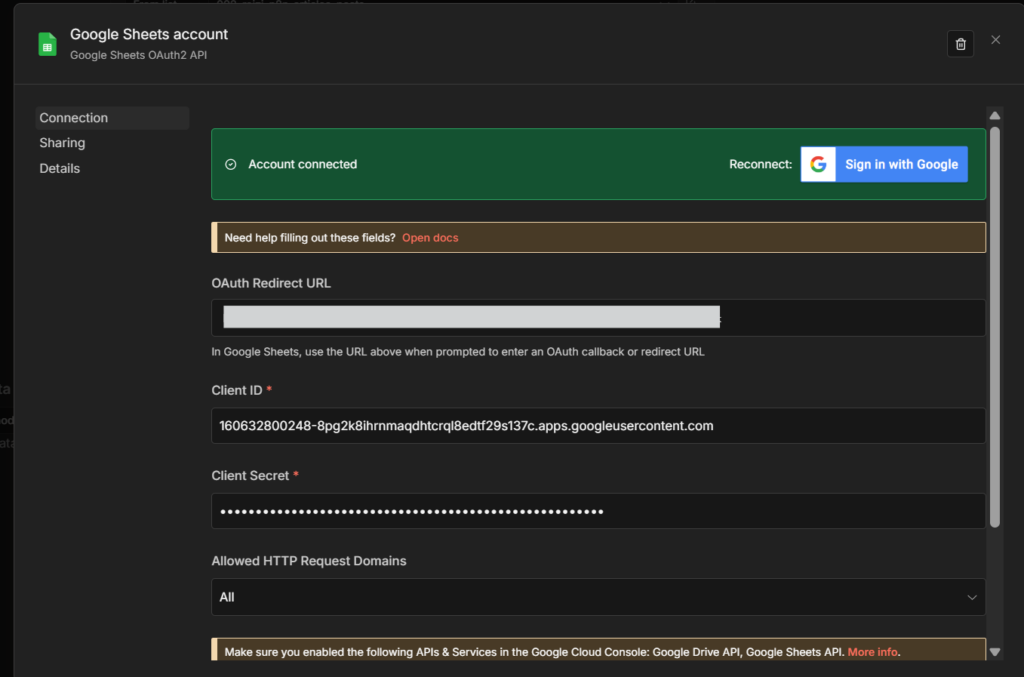The image size is (1024, 677).
Task: Click into the Client Secret field
Action: click(x=598, y=511)
